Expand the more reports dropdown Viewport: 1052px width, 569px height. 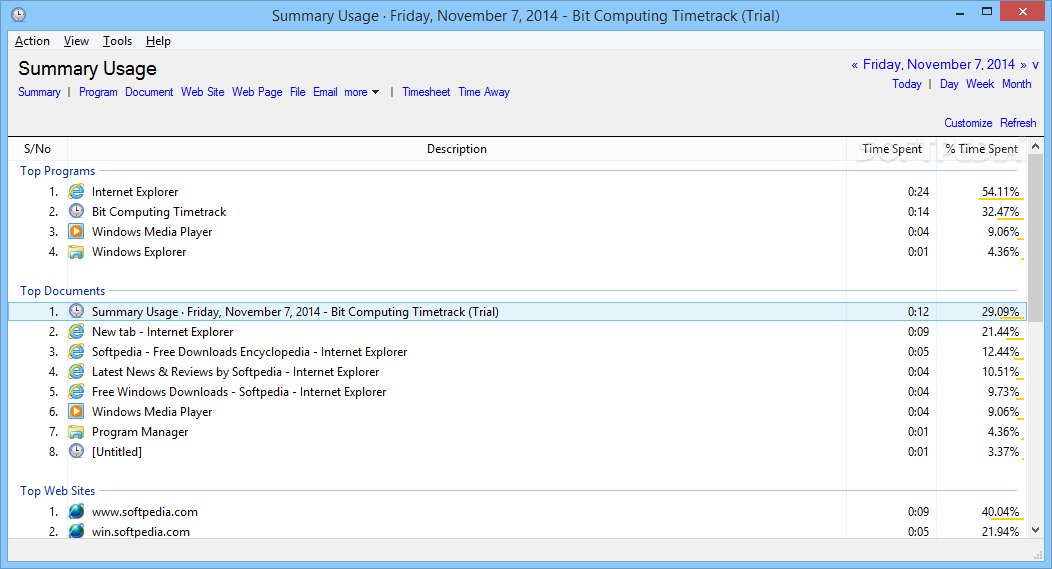pyautogui.click(x=362, y=92)
